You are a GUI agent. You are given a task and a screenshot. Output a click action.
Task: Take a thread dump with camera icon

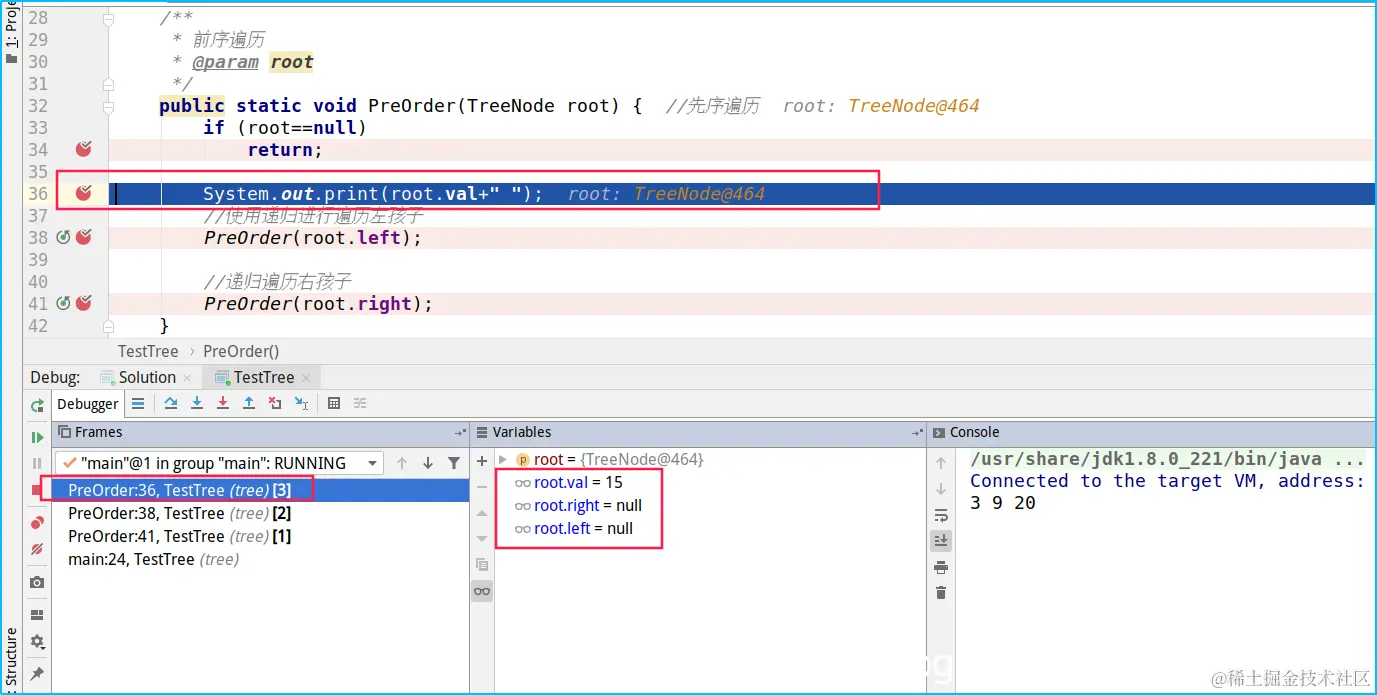click(x=37, y=582)
